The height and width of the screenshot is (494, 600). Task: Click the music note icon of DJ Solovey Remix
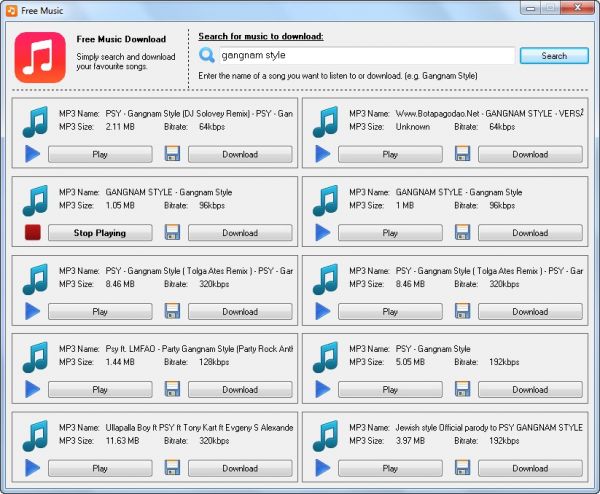[x=35, y=122]
